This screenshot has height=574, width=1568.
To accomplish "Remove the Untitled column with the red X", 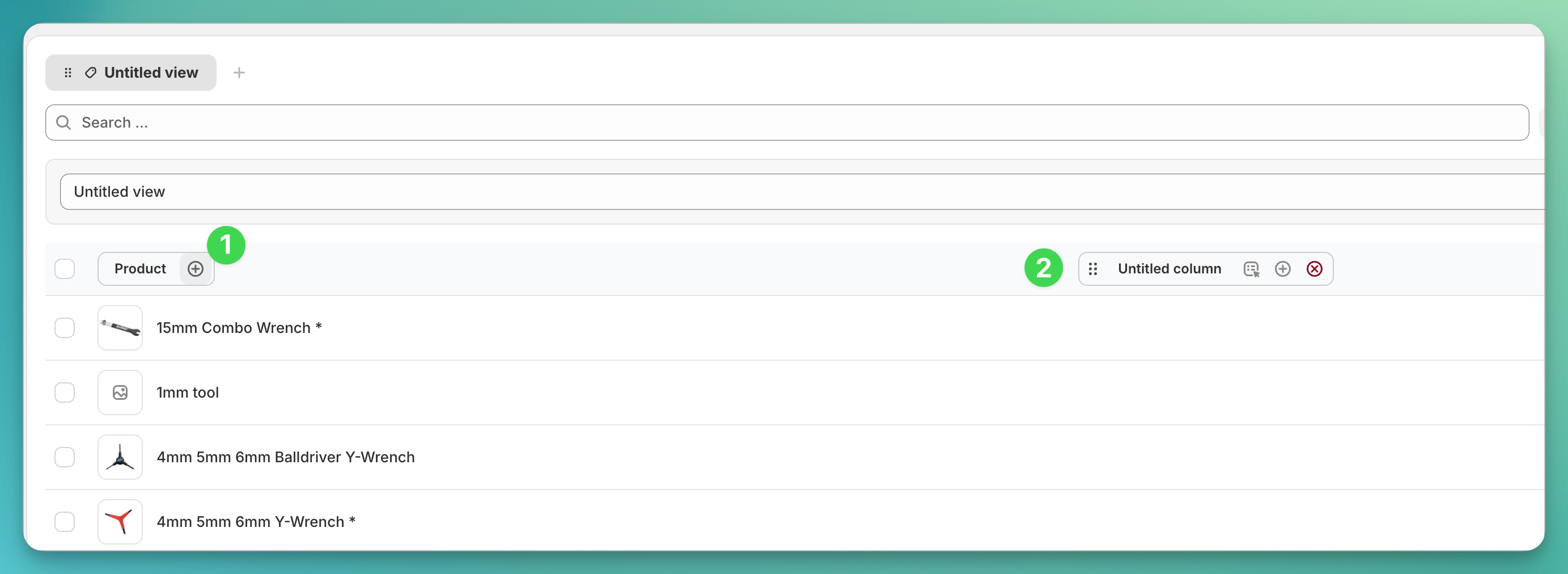I will point(1314,269).
